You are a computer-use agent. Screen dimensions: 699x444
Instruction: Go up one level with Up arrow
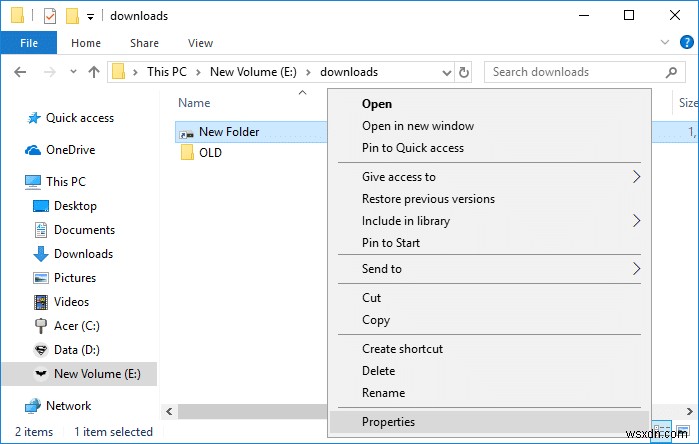click(x=94, y=72)
